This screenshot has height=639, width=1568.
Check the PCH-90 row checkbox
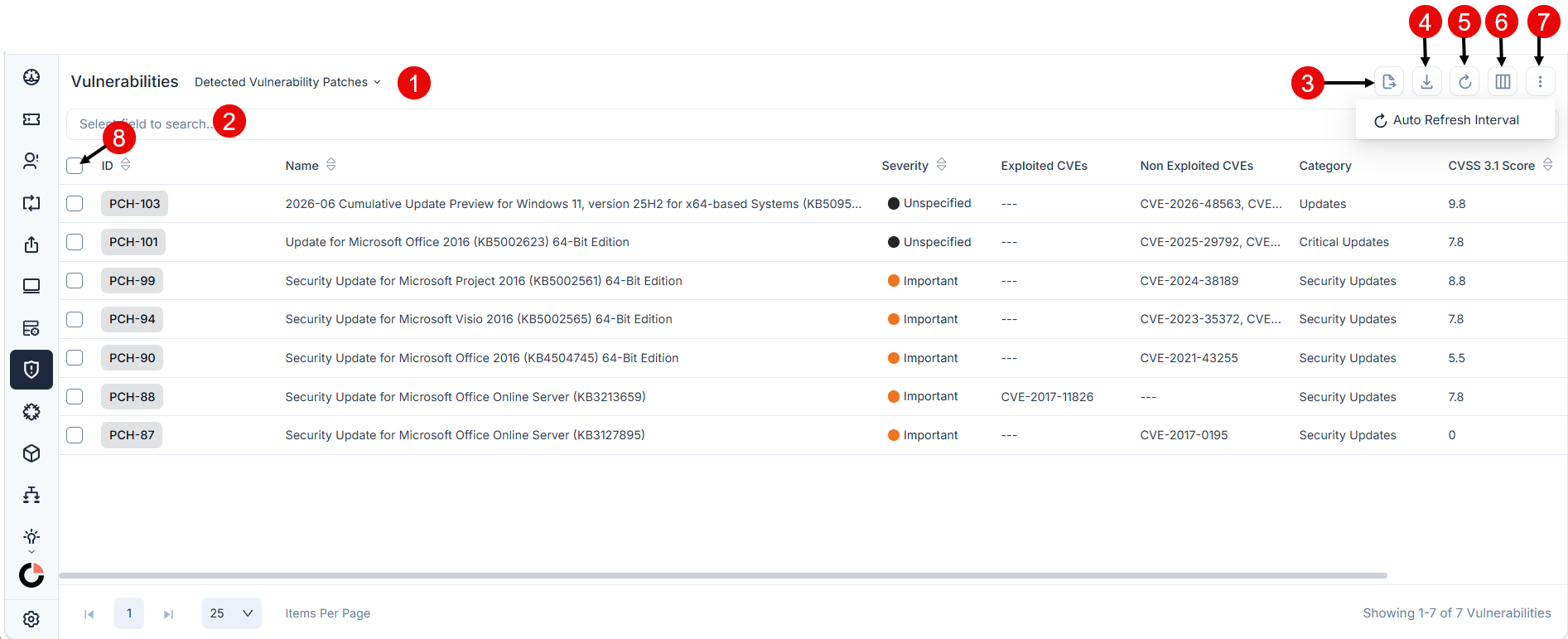(75, 358)
